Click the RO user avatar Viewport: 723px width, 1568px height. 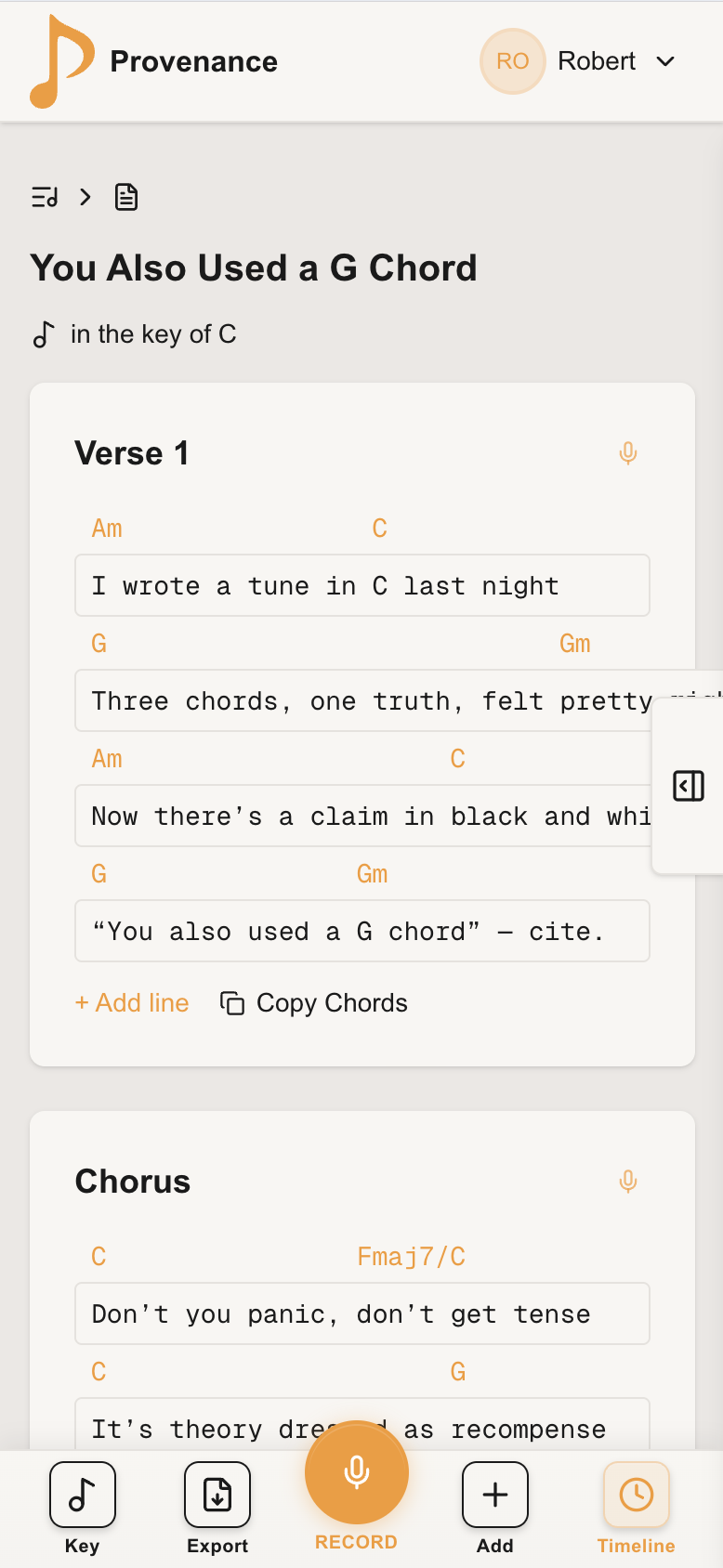pyautogui.click(x=512, y=61)
